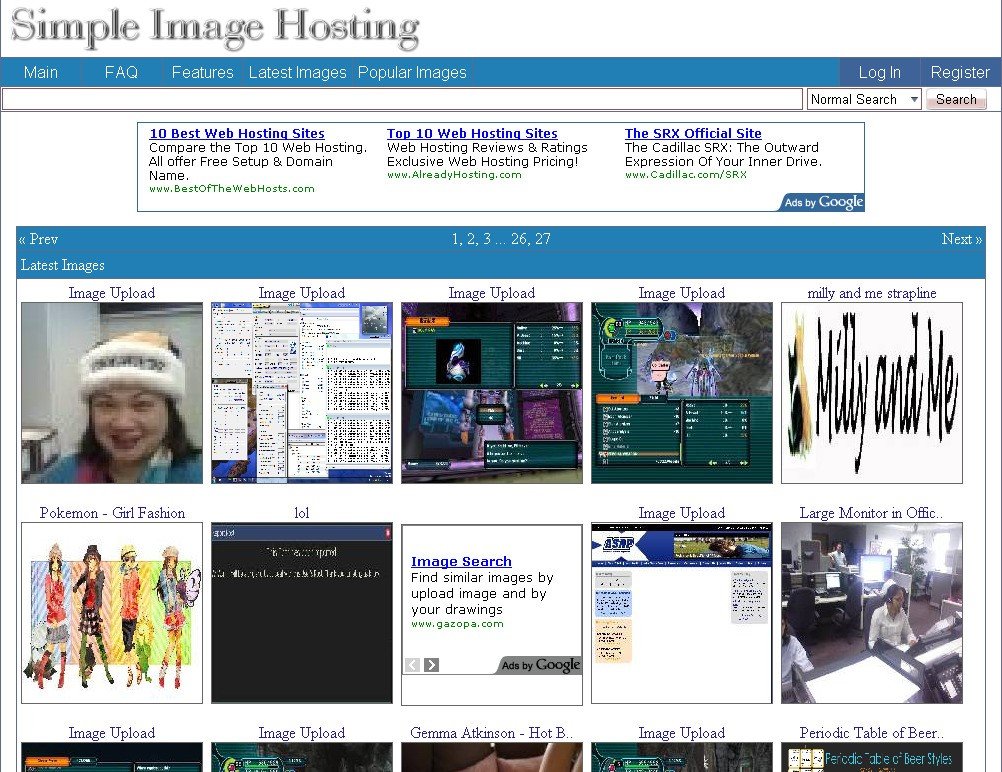Viewport: 1002px width, 772px height.
Task: Focus the search text field
Action: (x=402, y=99)
